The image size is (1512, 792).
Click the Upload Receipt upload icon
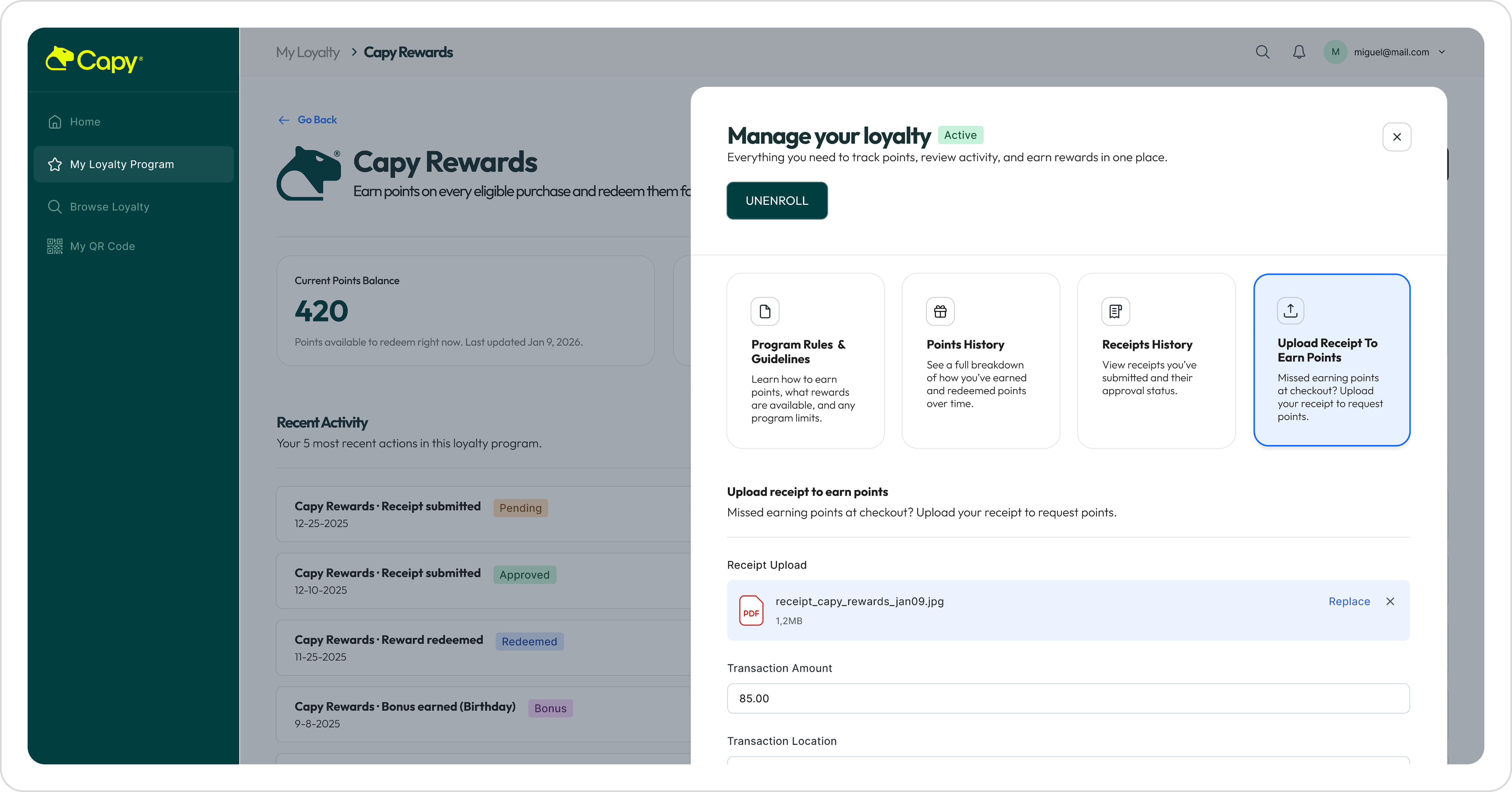pos(1290,310)
